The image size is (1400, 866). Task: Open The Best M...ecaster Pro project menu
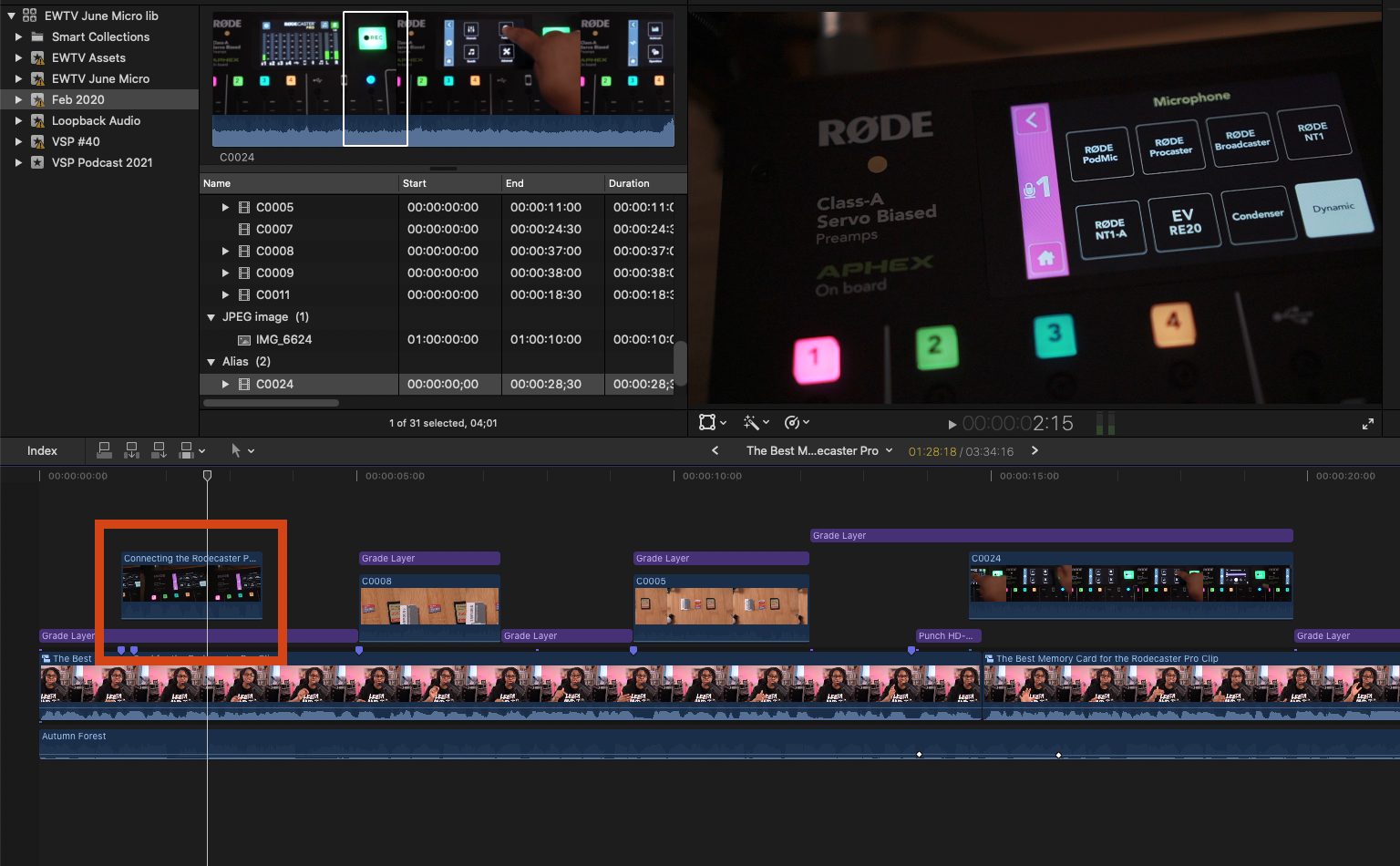(x=819, y=450)
